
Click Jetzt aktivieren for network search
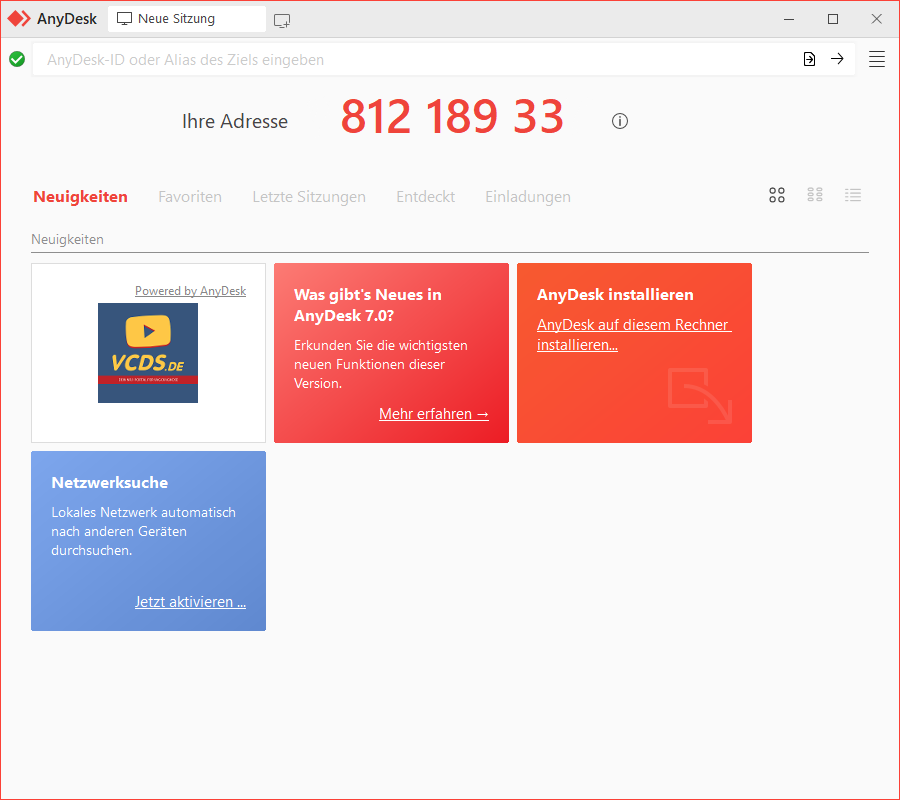pyautogui.click(x=190, y=602)
